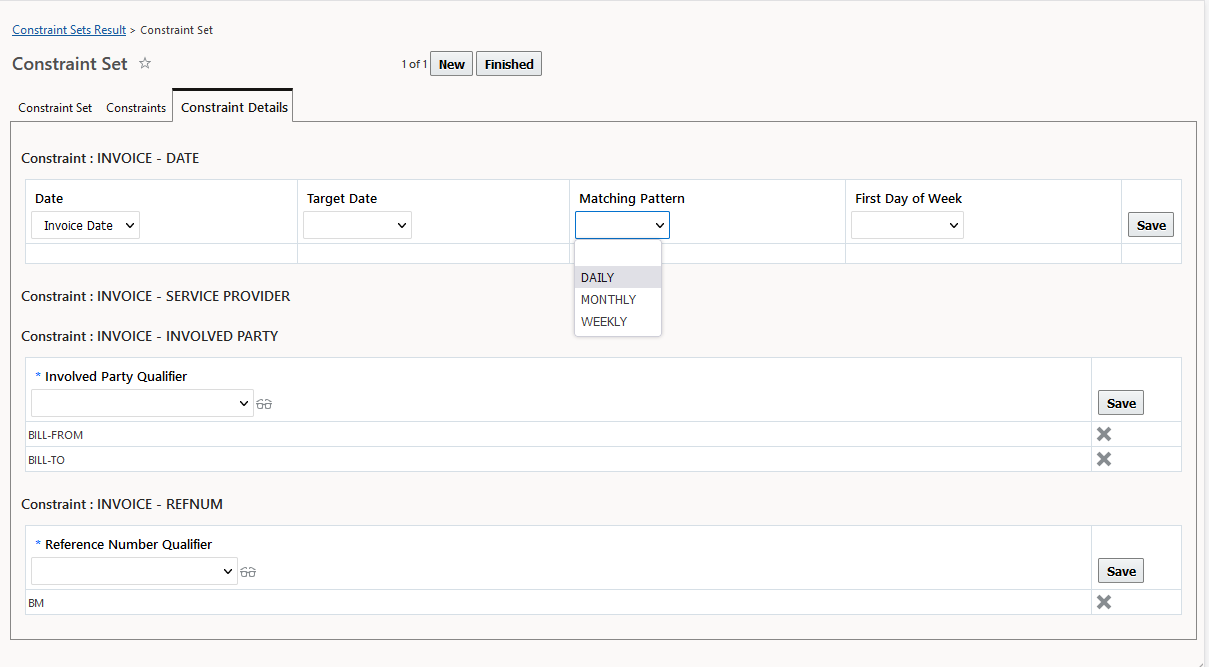1209x667 pixels.
Task: Expand the Target Date dropdown
Action: pos(357,226)
